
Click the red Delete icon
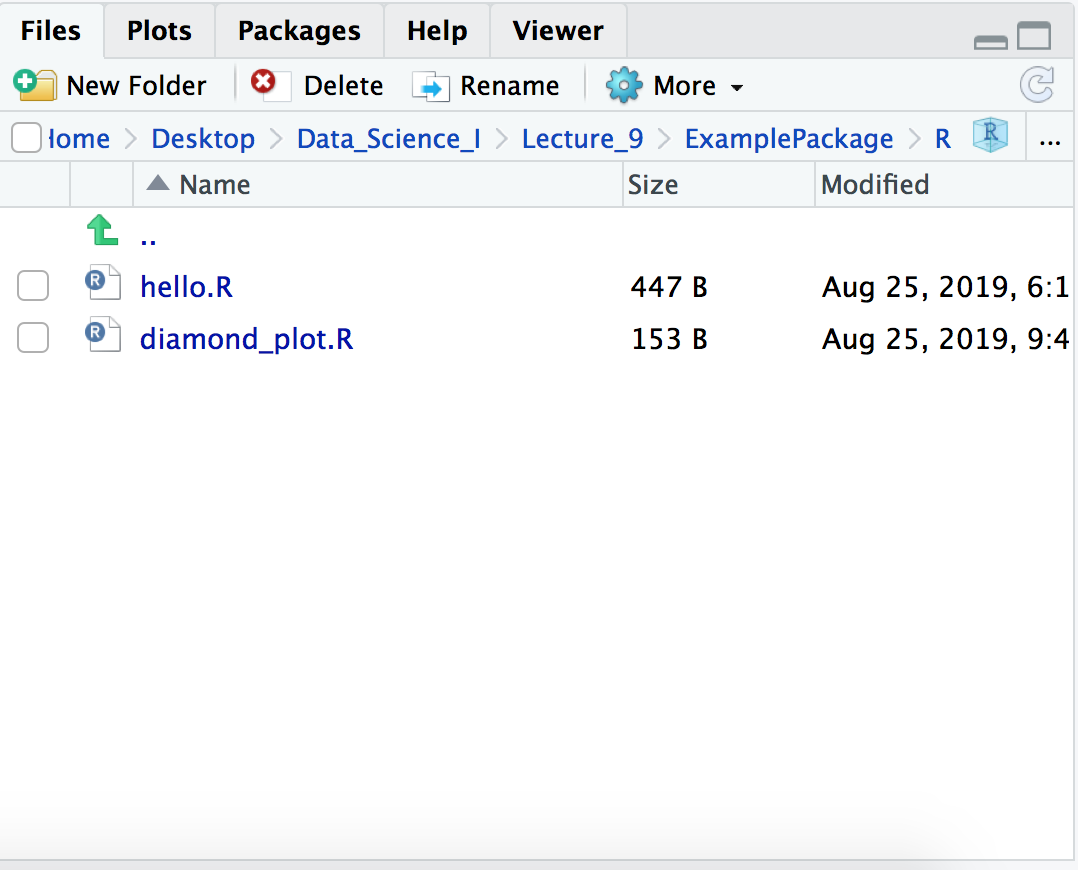coord(265,84)
